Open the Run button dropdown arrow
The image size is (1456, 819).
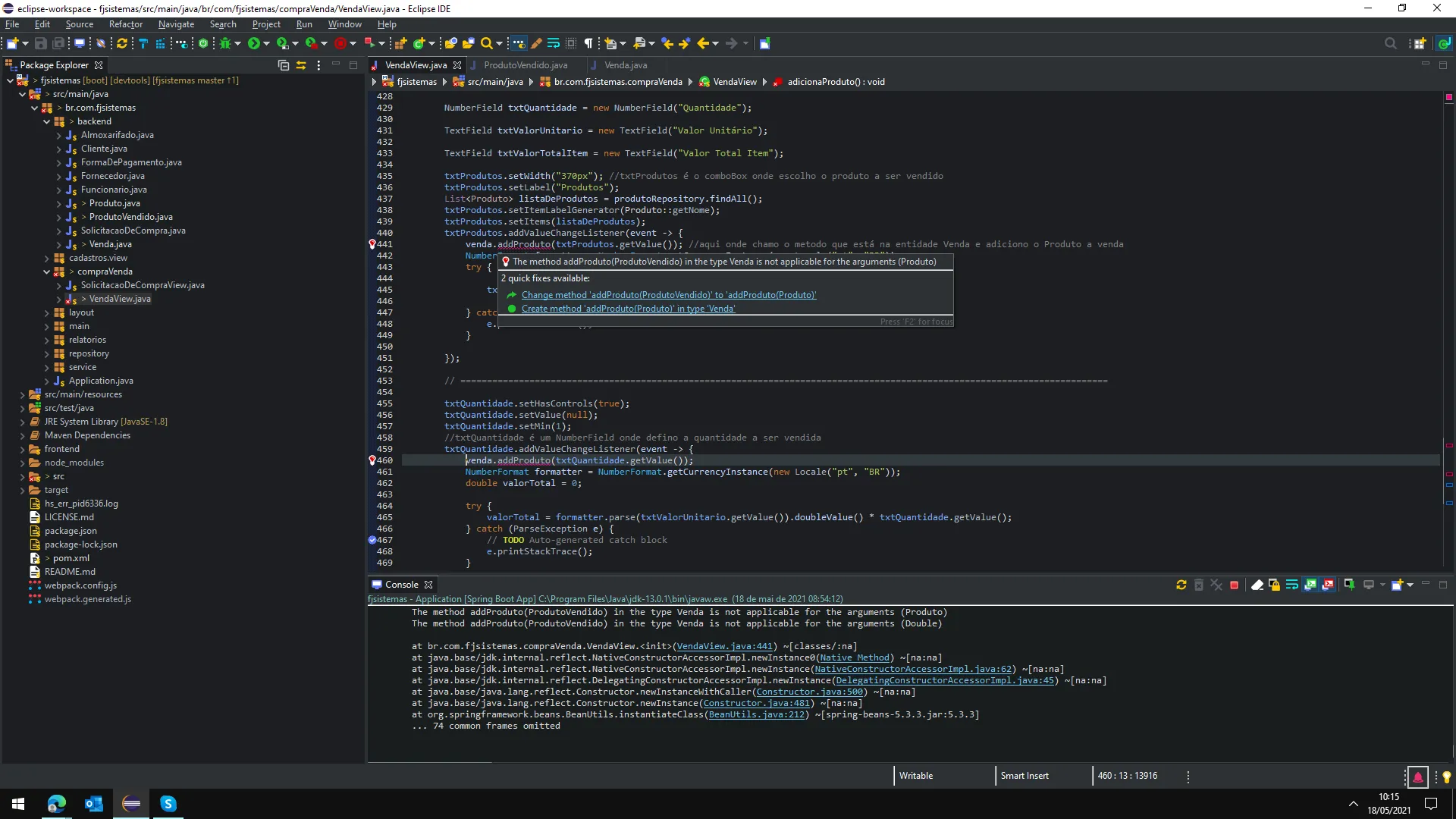[x=266, y=43]
